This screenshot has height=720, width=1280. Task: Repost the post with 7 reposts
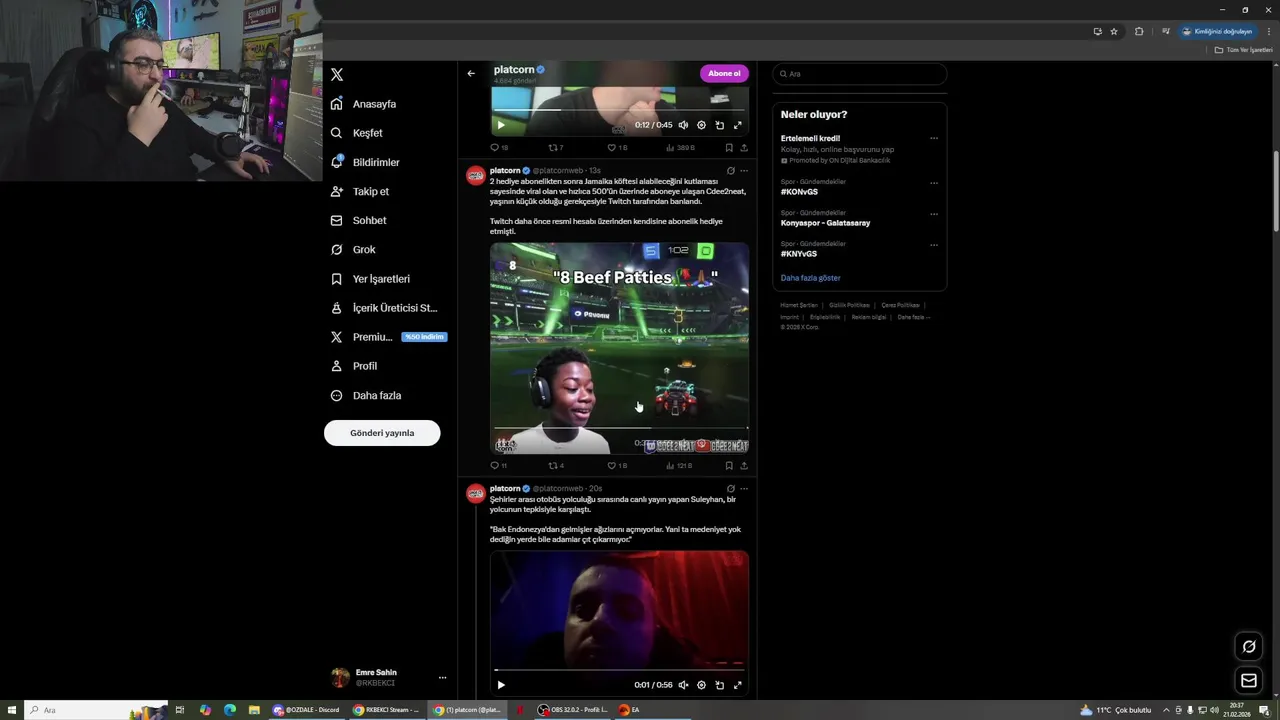click(x=556, y=148)
